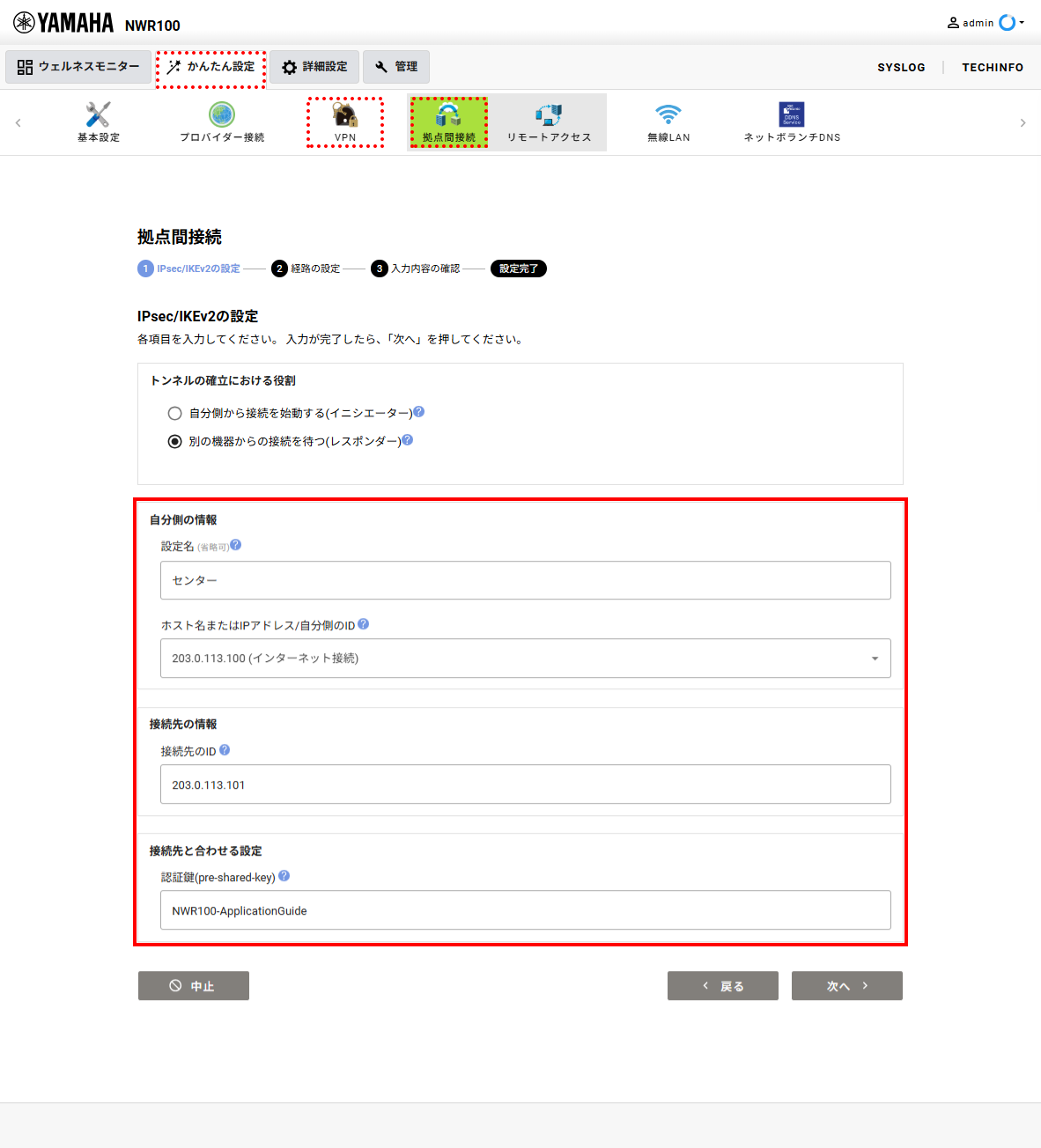Click help icon beside 設定名 label
The height and width of the screenshot is (1148, 1041).
[x=235, y=545]
